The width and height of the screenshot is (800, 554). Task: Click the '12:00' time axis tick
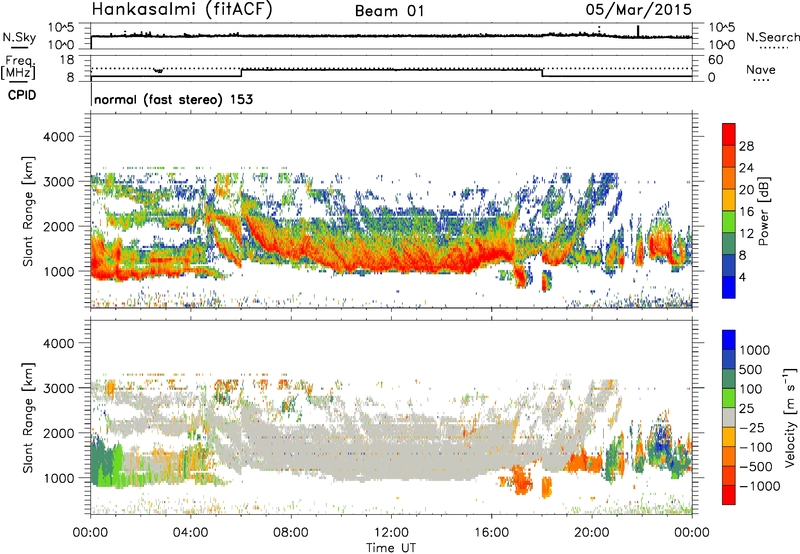pyautogui.click(x=391, y=533)
